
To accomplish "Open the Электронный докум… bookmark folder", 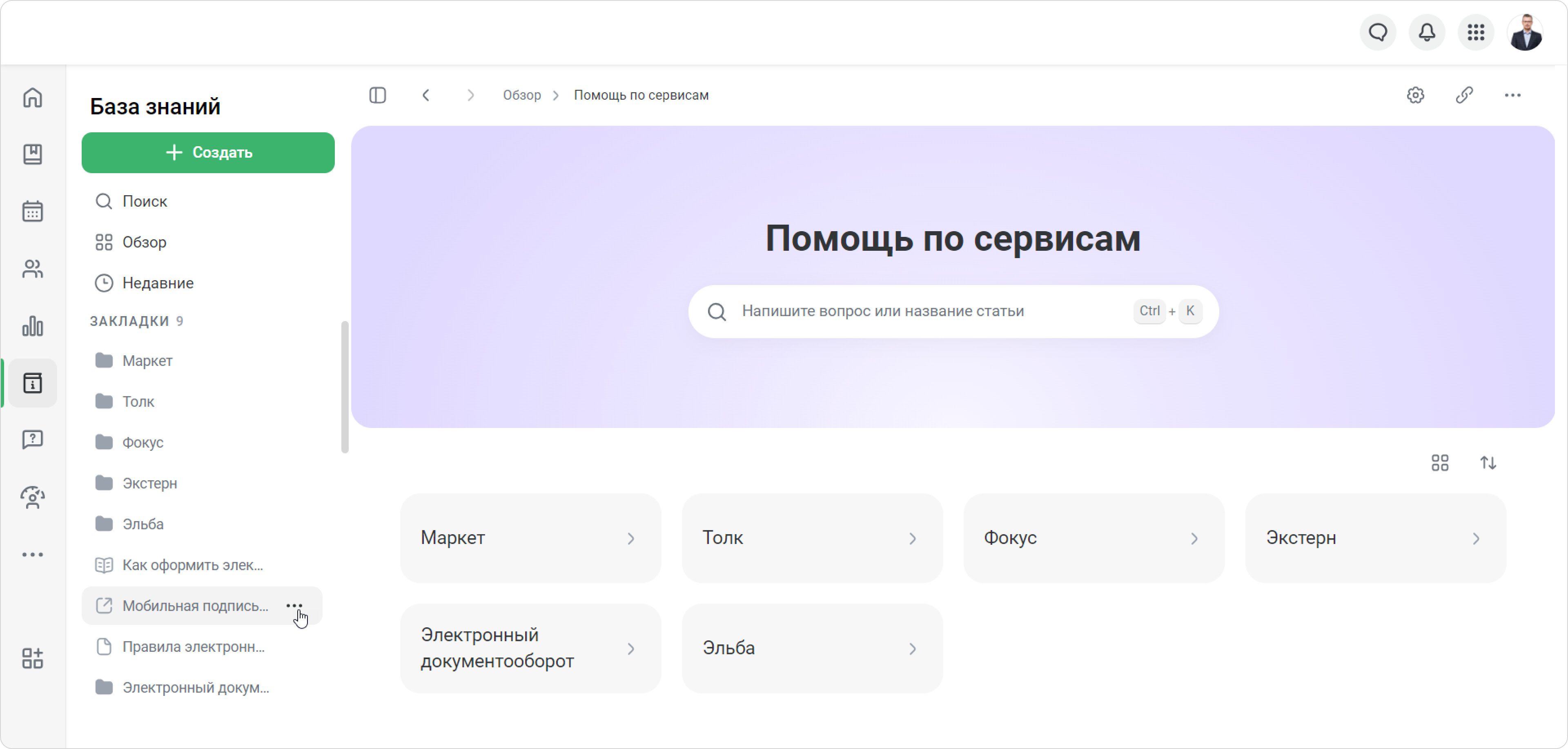I will [202, 687].
